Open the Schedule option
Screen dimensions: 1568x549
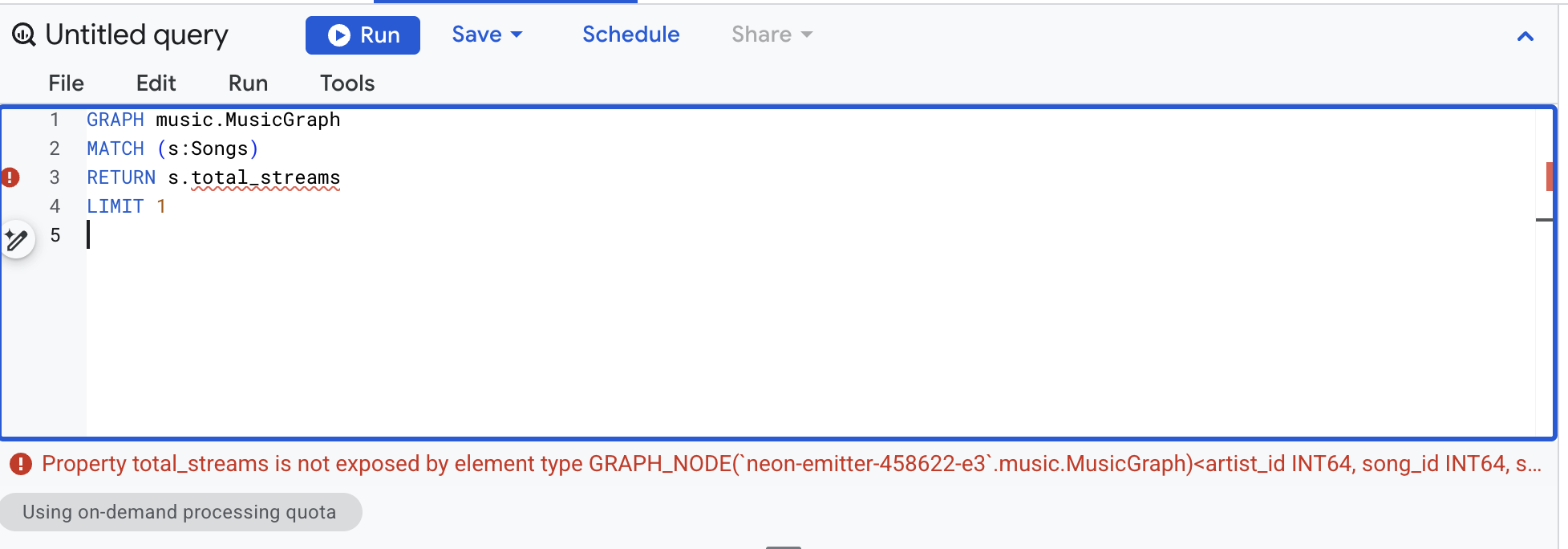(x=630, y=35)
